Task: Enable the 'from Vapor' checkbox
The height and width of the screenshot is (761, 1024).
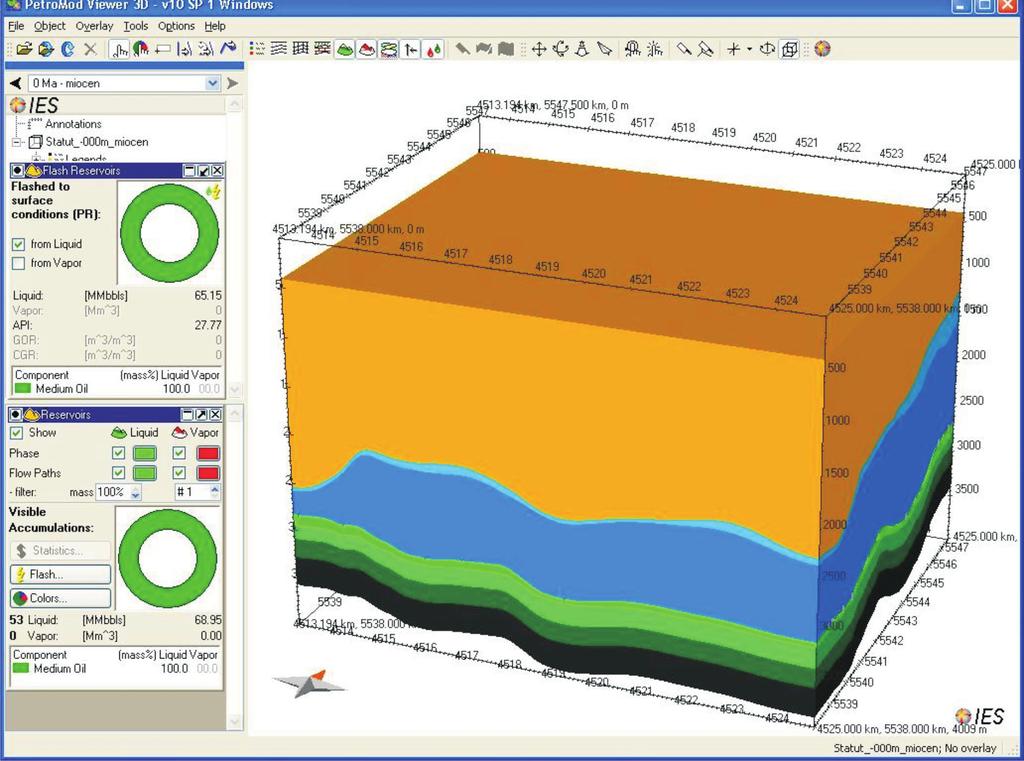Action: coord(18,263)
